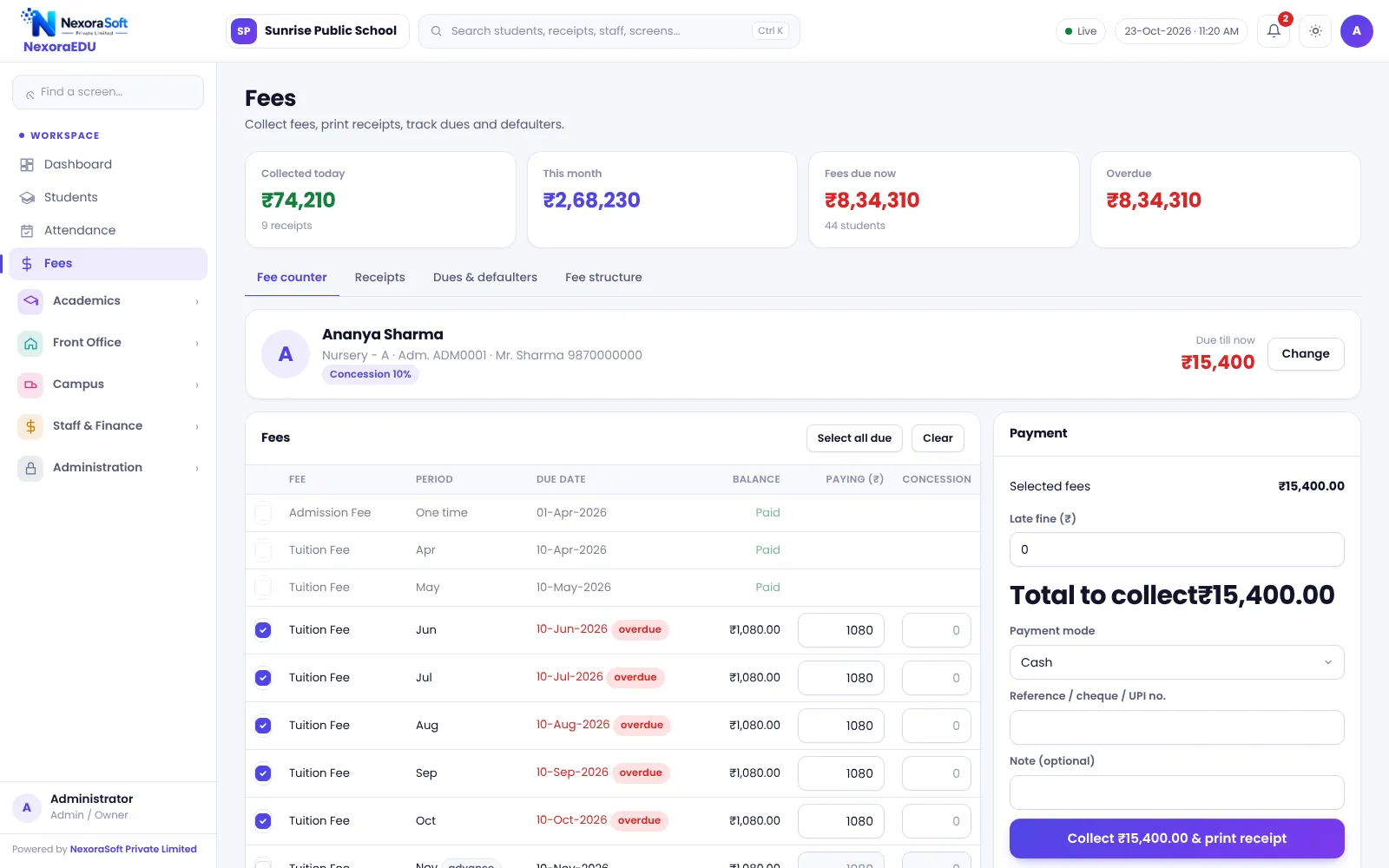Edit the Oct paying amount 1080
Image resolution: width=1389 pixels, height=868 pixels.
841,821
